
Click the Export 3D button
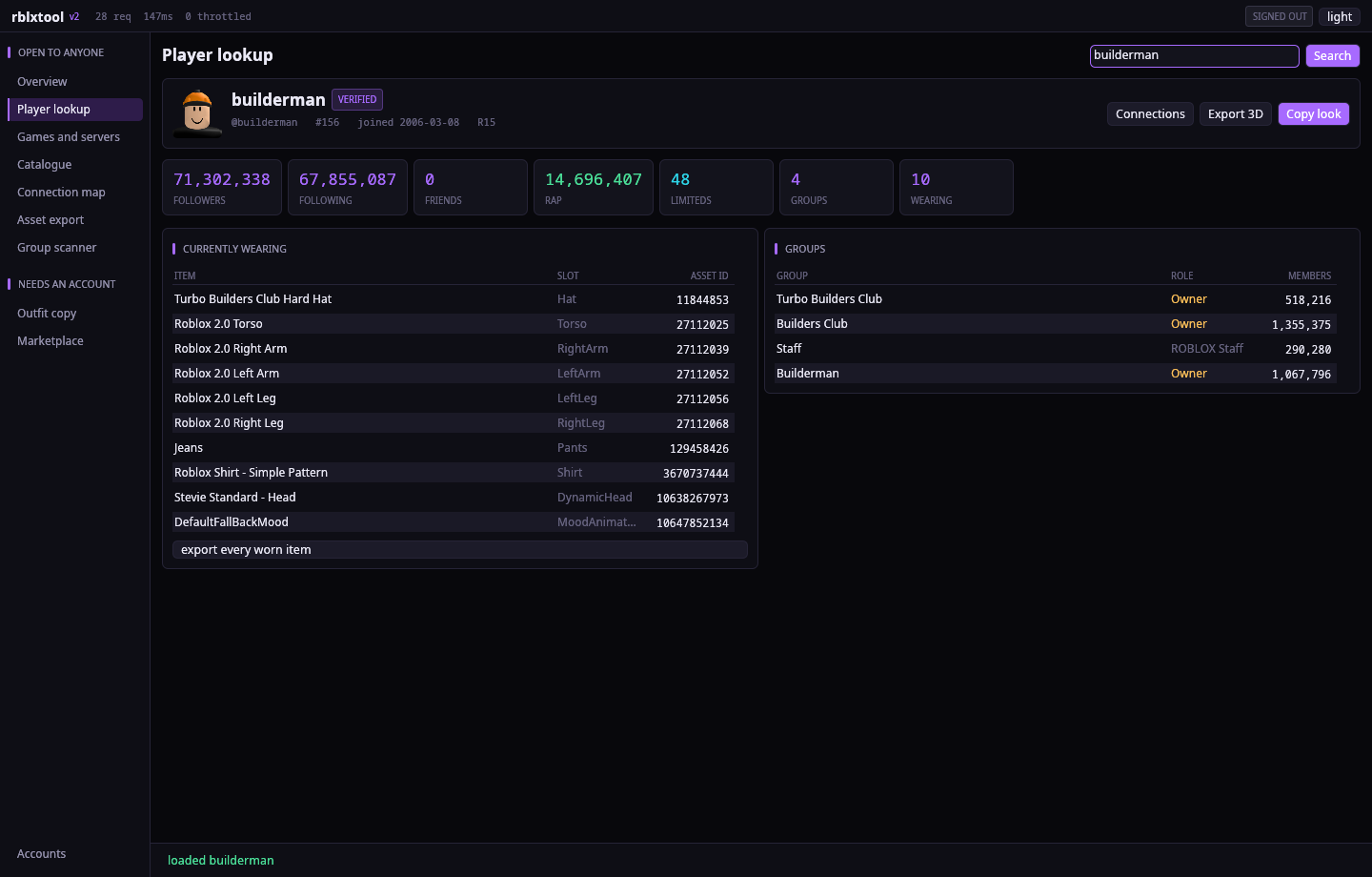click(1235, 114)
